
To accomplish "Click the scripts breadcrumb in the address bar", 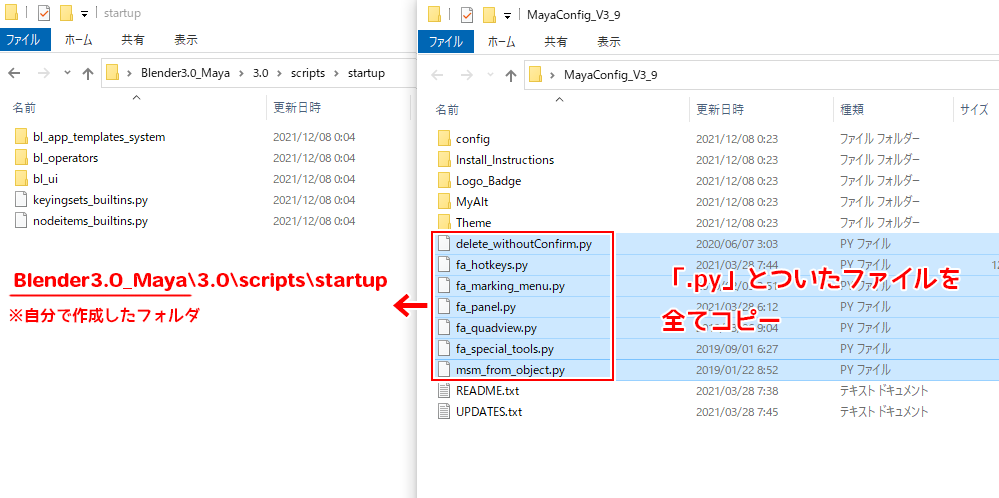I will coord(307,73).
